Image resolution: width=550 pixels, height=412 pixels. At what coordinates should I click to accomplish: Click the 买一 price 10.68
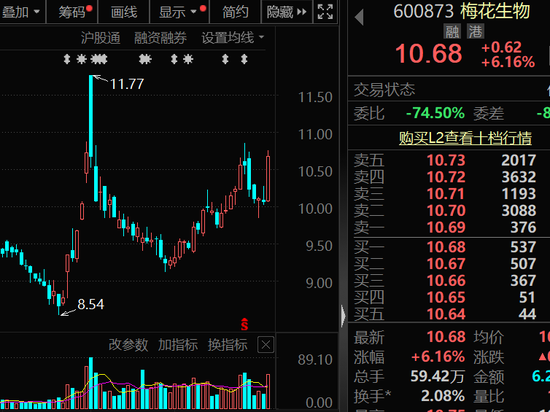pos(446,247)
